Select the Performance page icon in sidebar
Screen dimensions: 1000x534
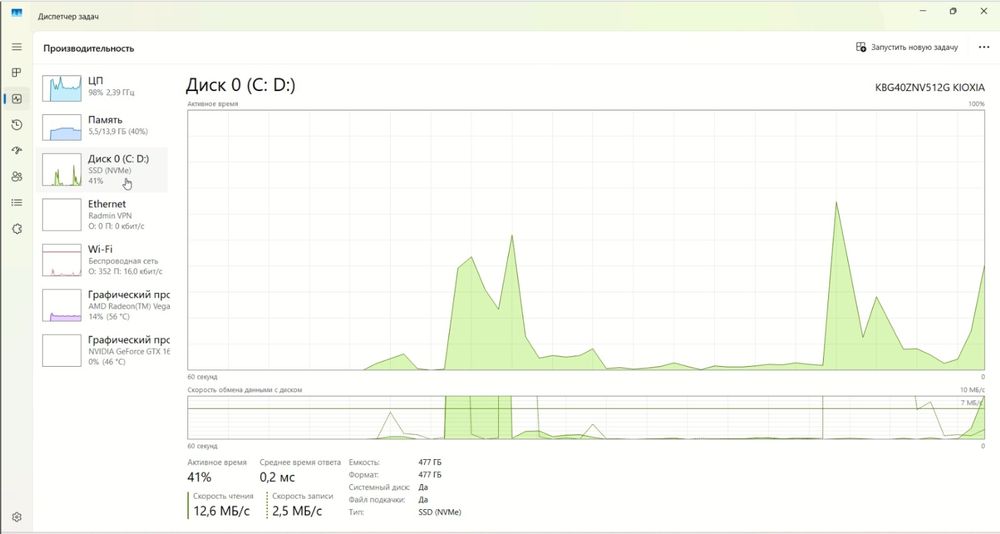click(17, 98)
